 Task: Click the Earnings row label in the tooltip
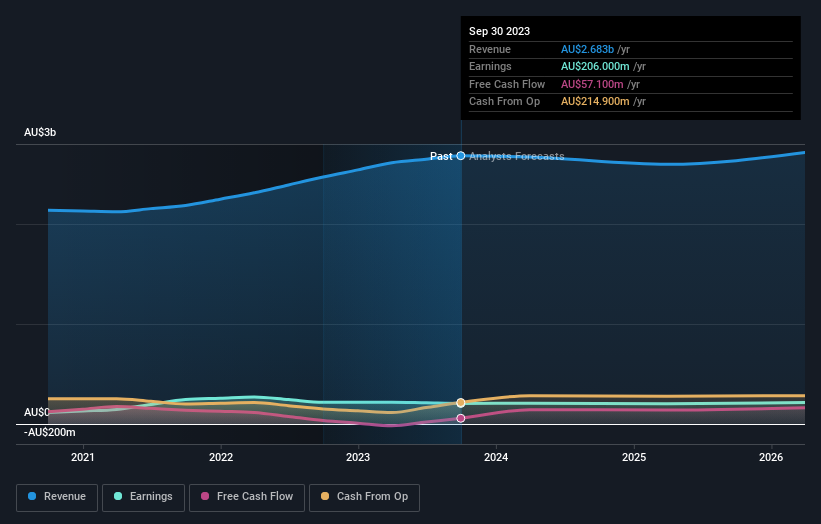pos(490,66)
